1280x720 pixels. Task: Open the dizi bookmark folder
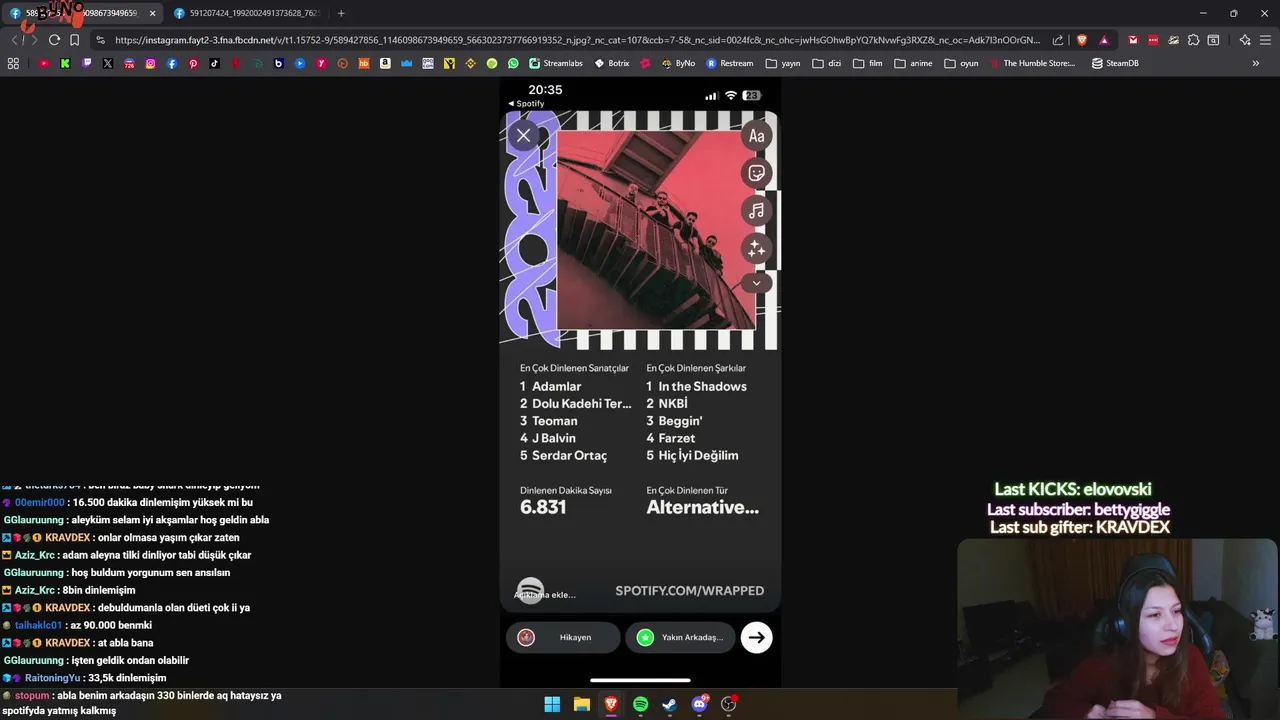click(x=827, y=63)
